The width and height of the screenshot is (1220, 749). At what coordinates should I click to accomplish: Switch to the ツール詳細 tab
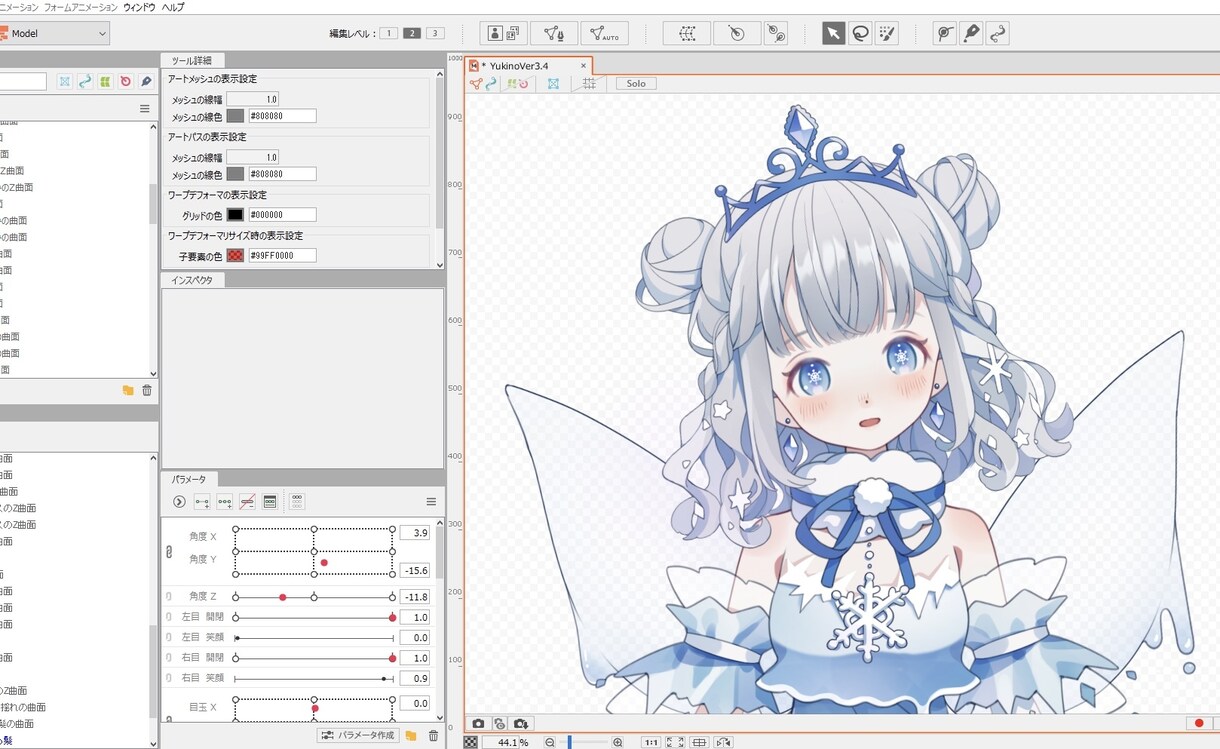tap(193, 60)
